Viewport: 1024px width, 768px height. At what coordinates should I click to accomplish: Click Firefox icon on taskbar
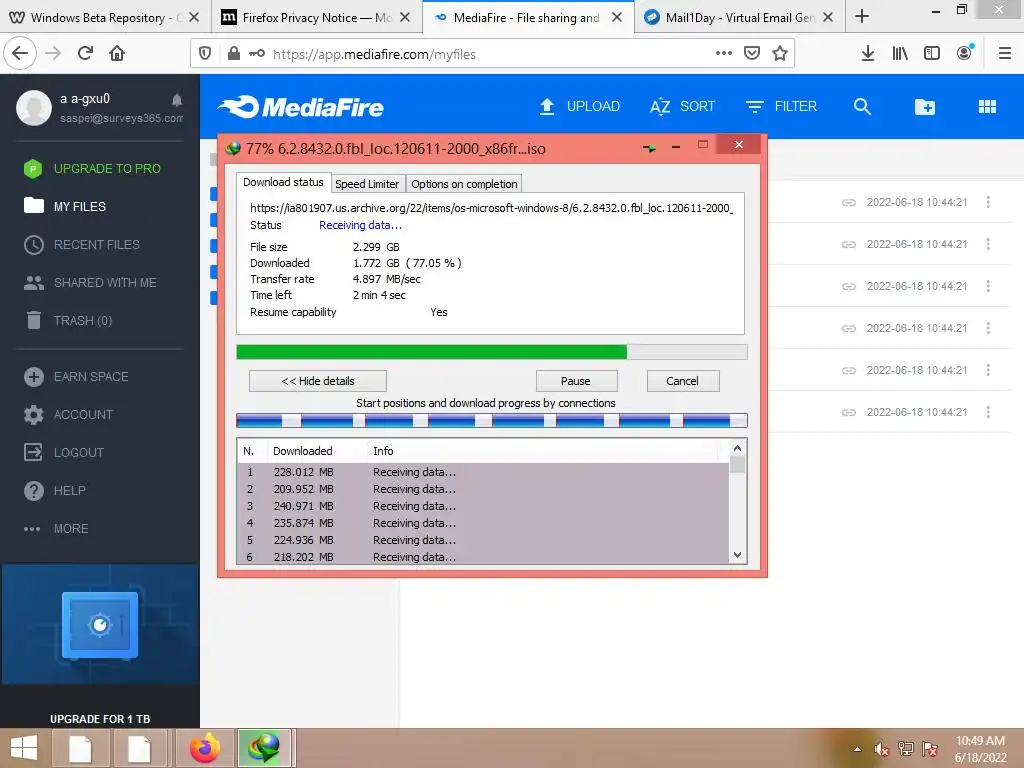[205, 748]
